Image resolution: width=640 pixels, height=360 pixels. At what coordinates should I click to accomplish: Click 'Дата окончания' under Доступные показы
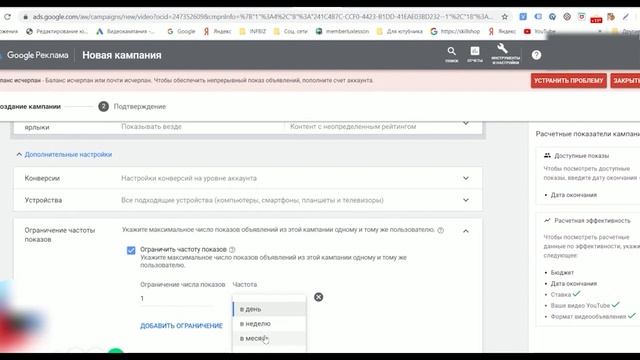[573, 195]
